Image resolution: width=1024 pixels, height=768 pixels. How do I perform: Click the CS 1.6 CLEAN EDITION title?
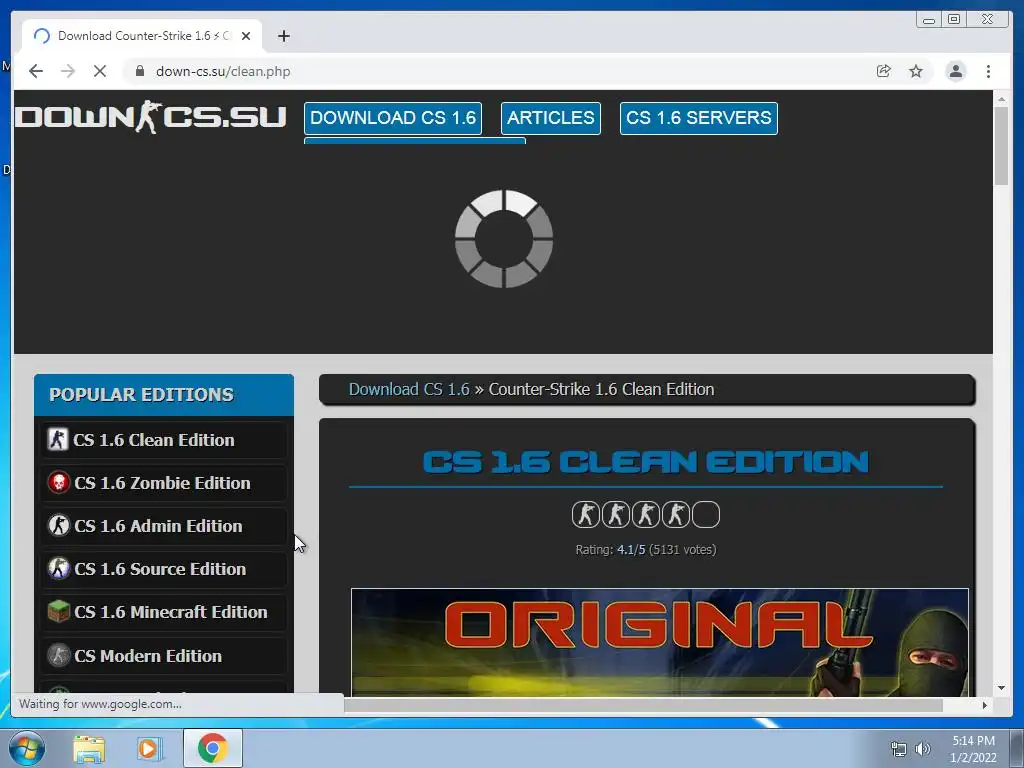pyautogui.click(x=646, y=462)
